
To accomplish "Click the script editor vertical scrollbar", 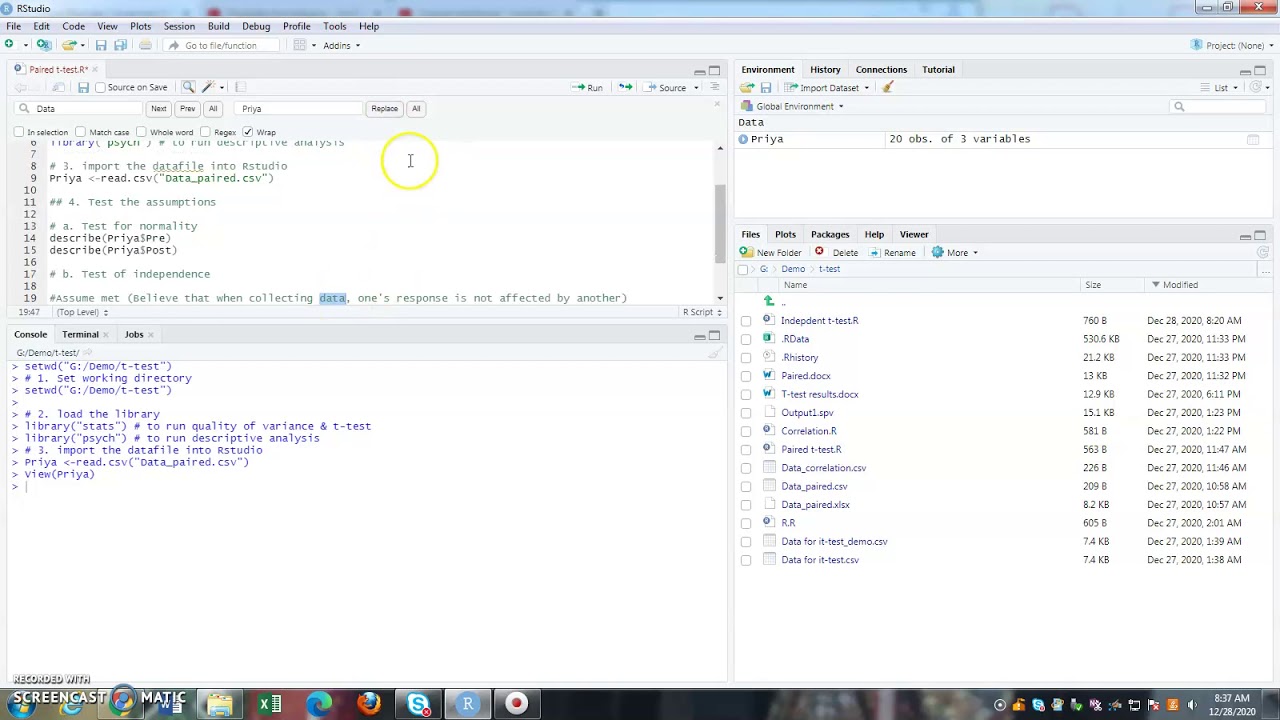I will [720, 225].
